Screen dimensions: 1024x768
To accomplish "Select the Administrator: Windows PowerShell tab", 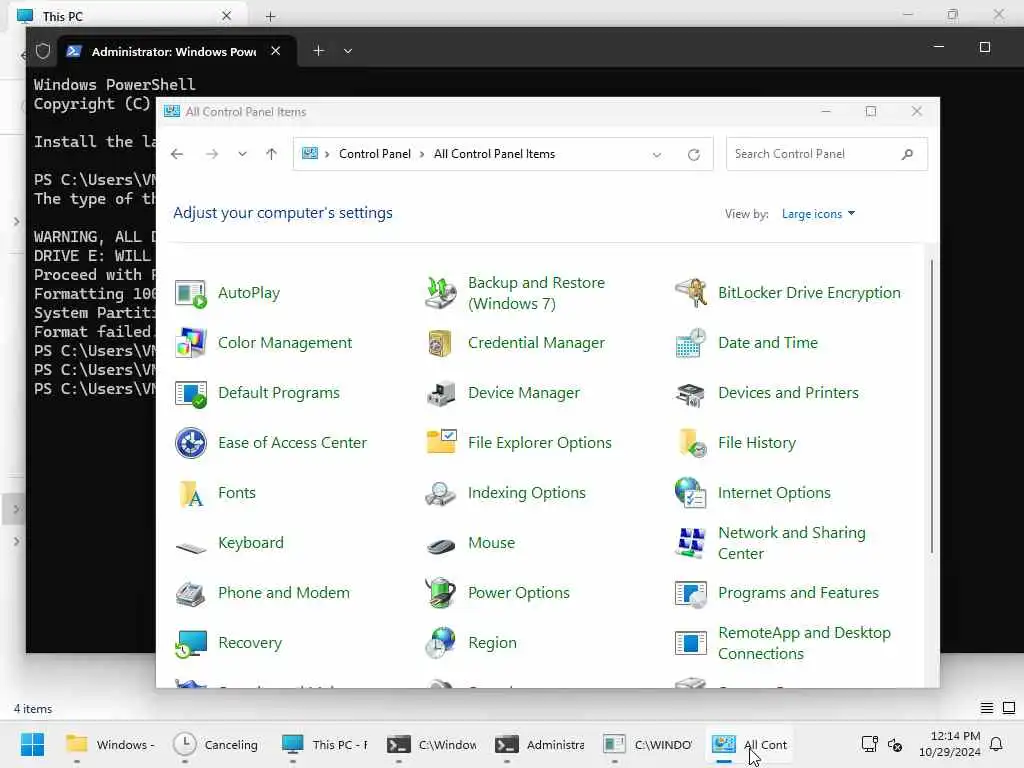I will (174, 52).
